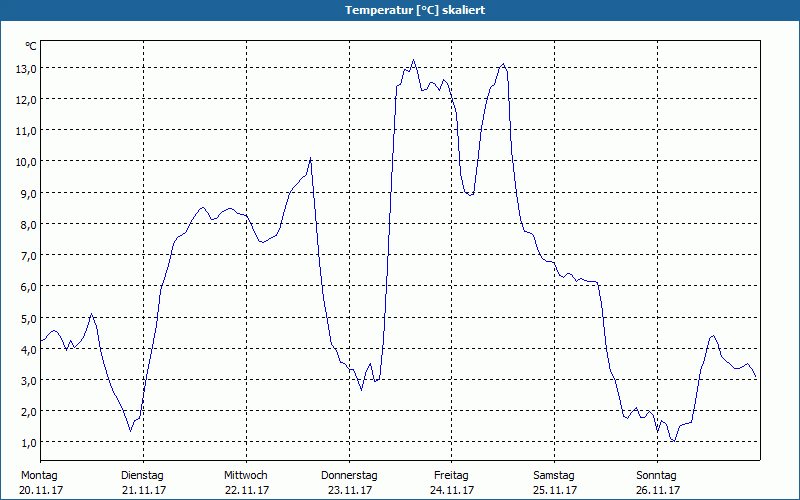Click the date 25.11.17

[x=555, y=490]
